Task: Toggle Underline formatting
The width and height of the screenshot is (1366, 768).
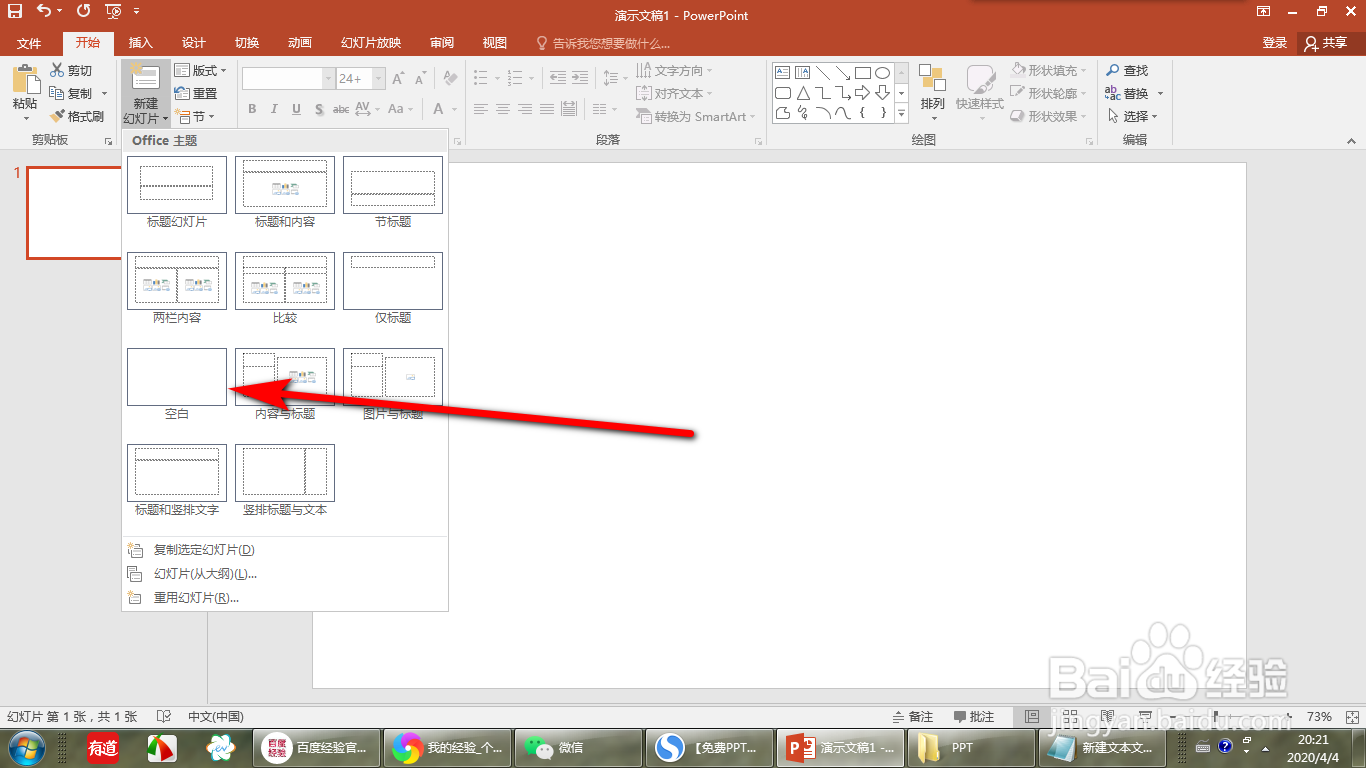Action: [x=297, y=109]
